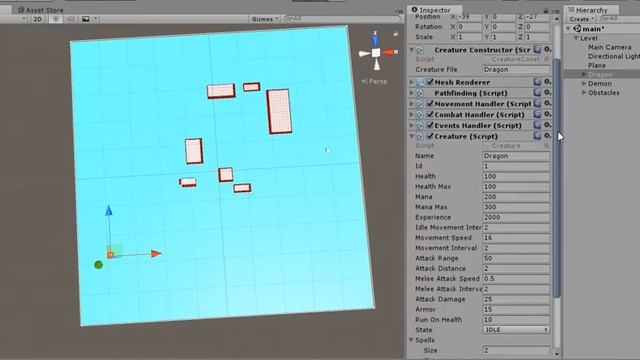Uncheck Events Handler script component
640x360 pixels.
tap(430, 125)
